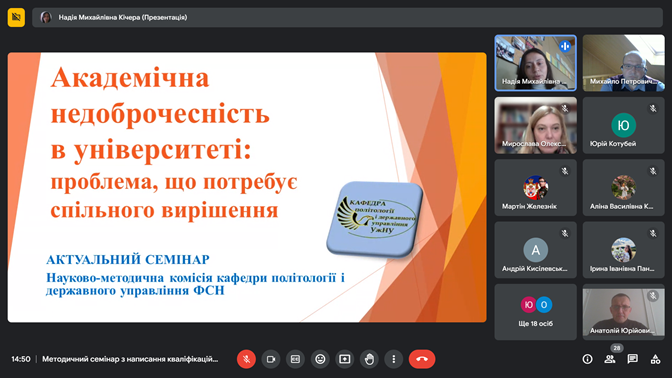Click the speaking indicator on Надія's tile
Screen dimensions: 672x378
pos(565,46)
